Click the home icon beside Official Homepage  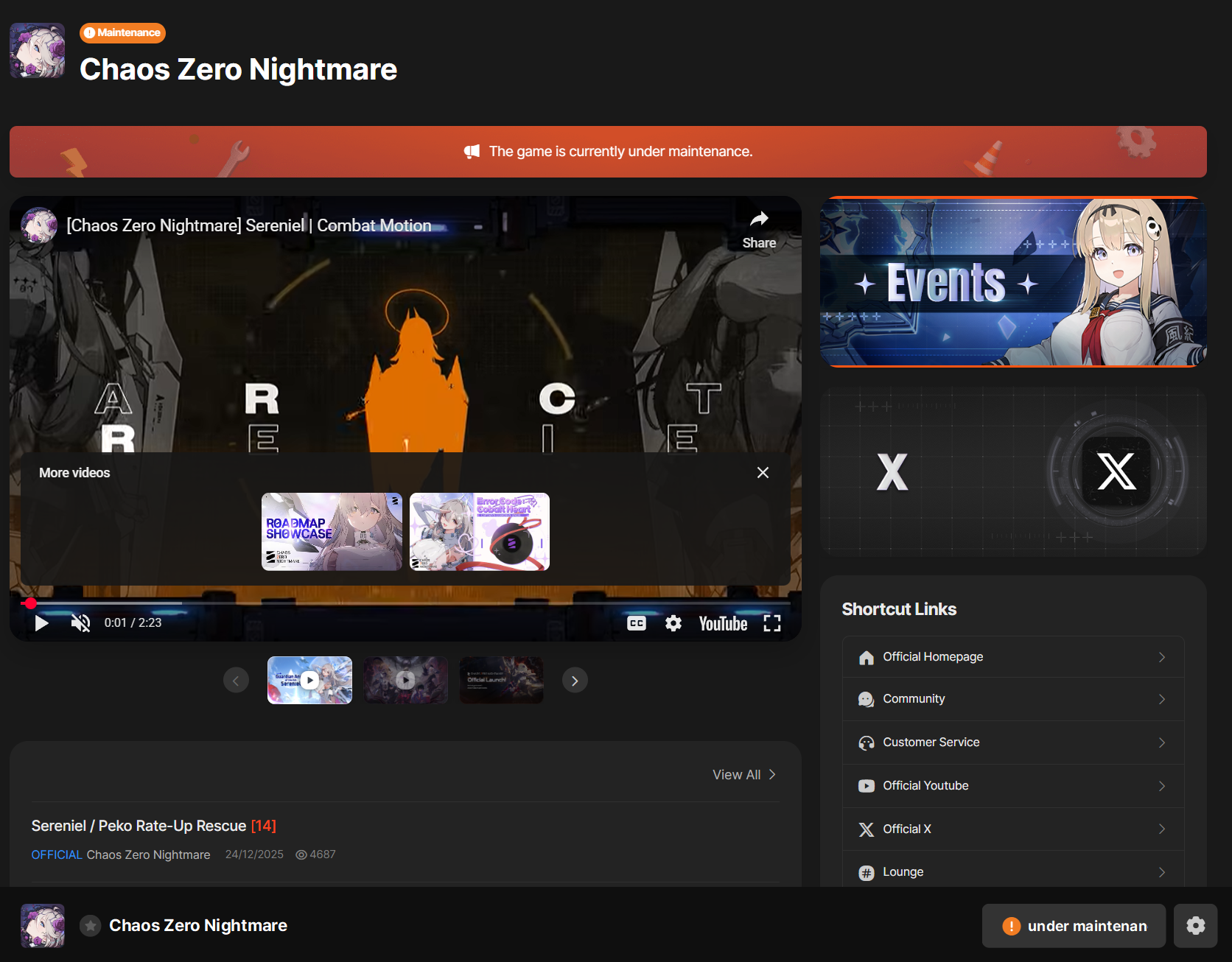click(867, 657)
